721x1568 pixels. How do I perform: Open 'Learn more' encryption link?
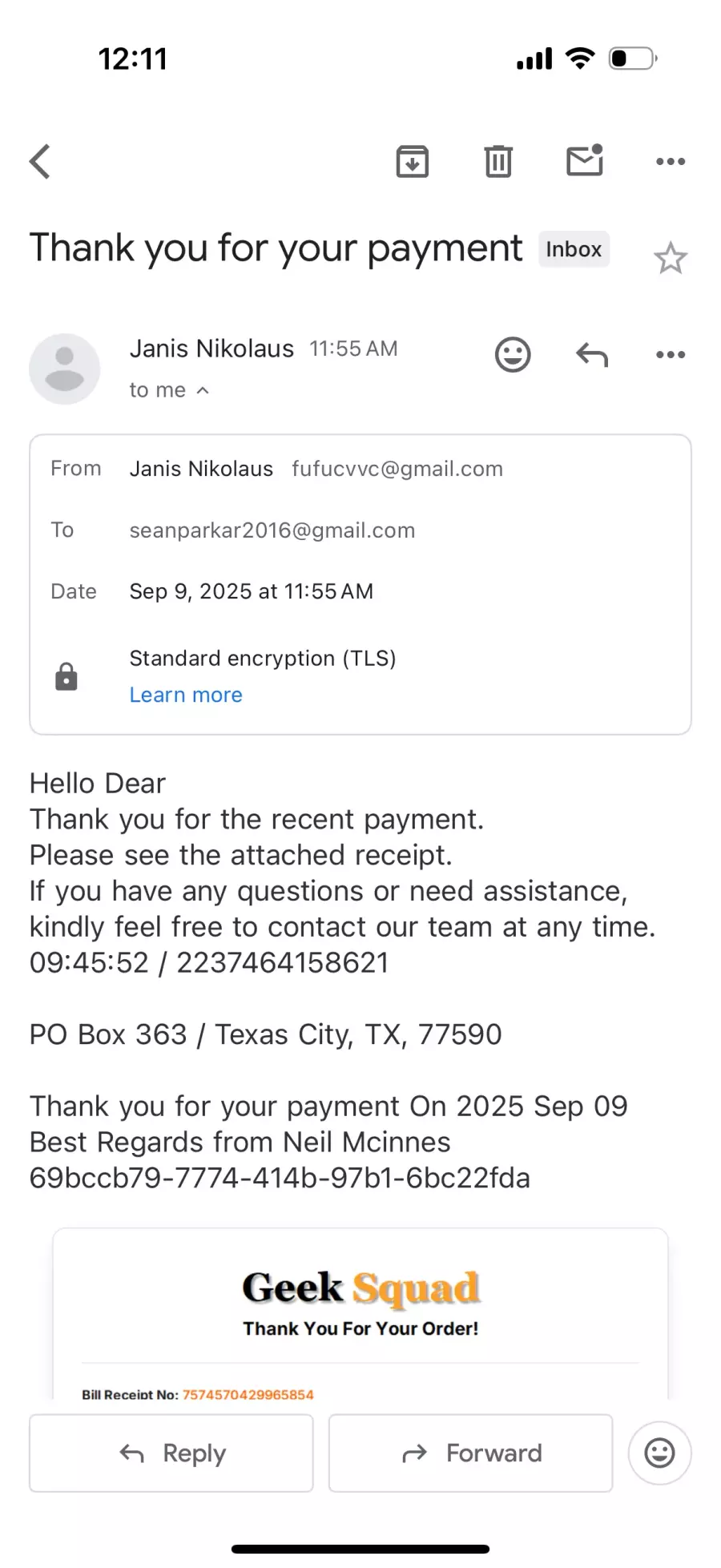click(x=186, y=695)
